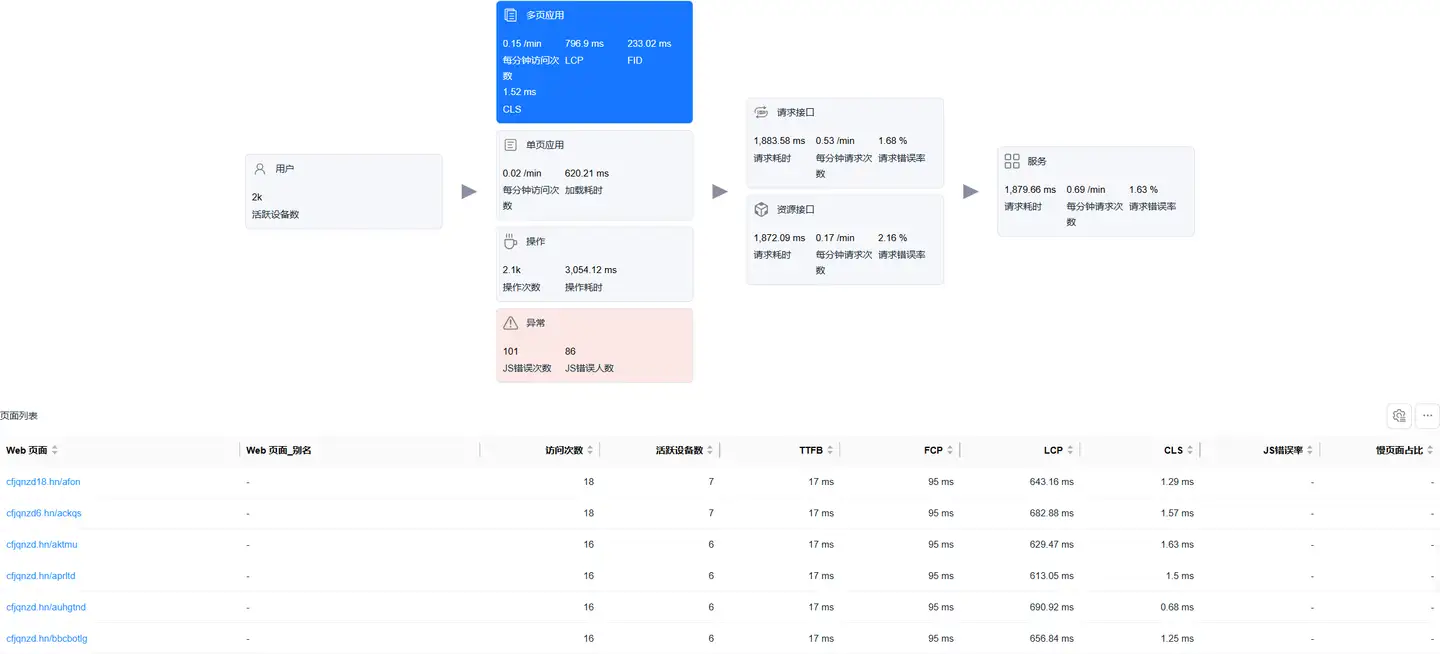The image size is (1440, 654).
Task: Click the 服务 grid icon
Action: [1012, 161]
